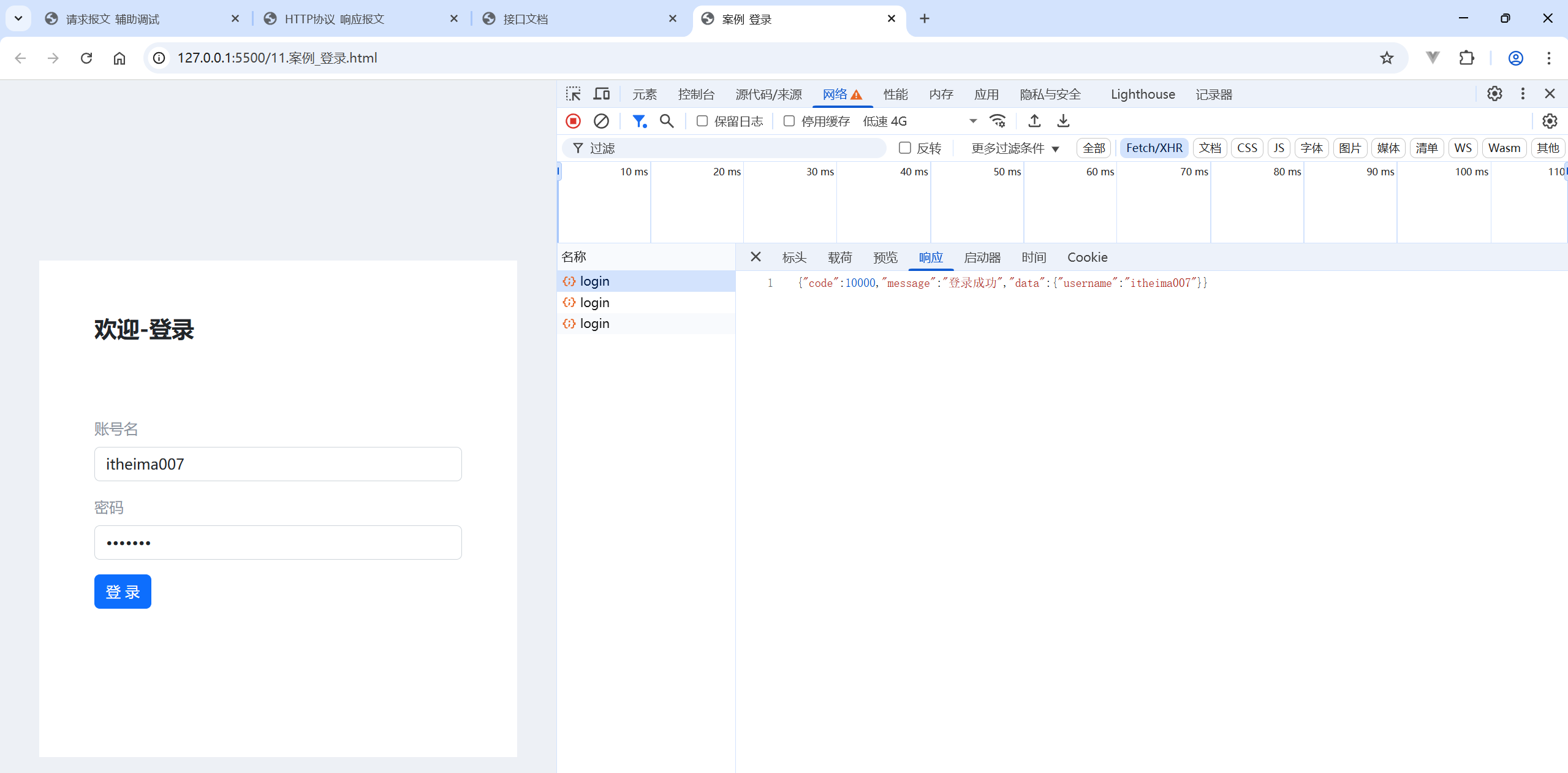Open network conditions wifi icon
The image size is (1568, 773).
(998, 121)
